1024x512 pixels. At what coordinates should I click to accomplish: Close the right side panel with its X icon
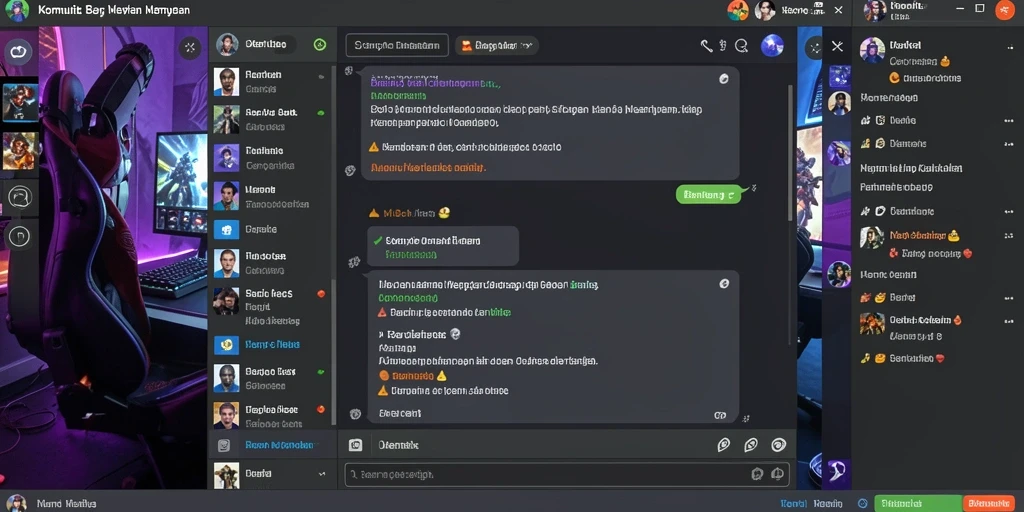click(x=837, y=46)
